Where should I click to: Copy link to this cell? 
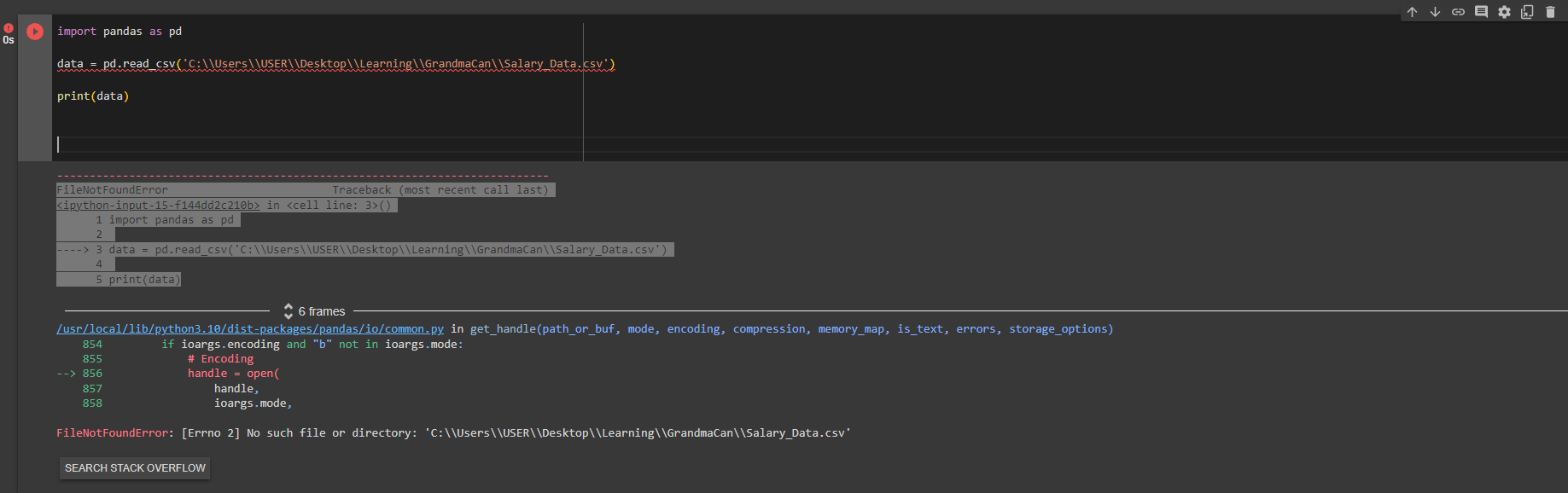coord(1458,12)
